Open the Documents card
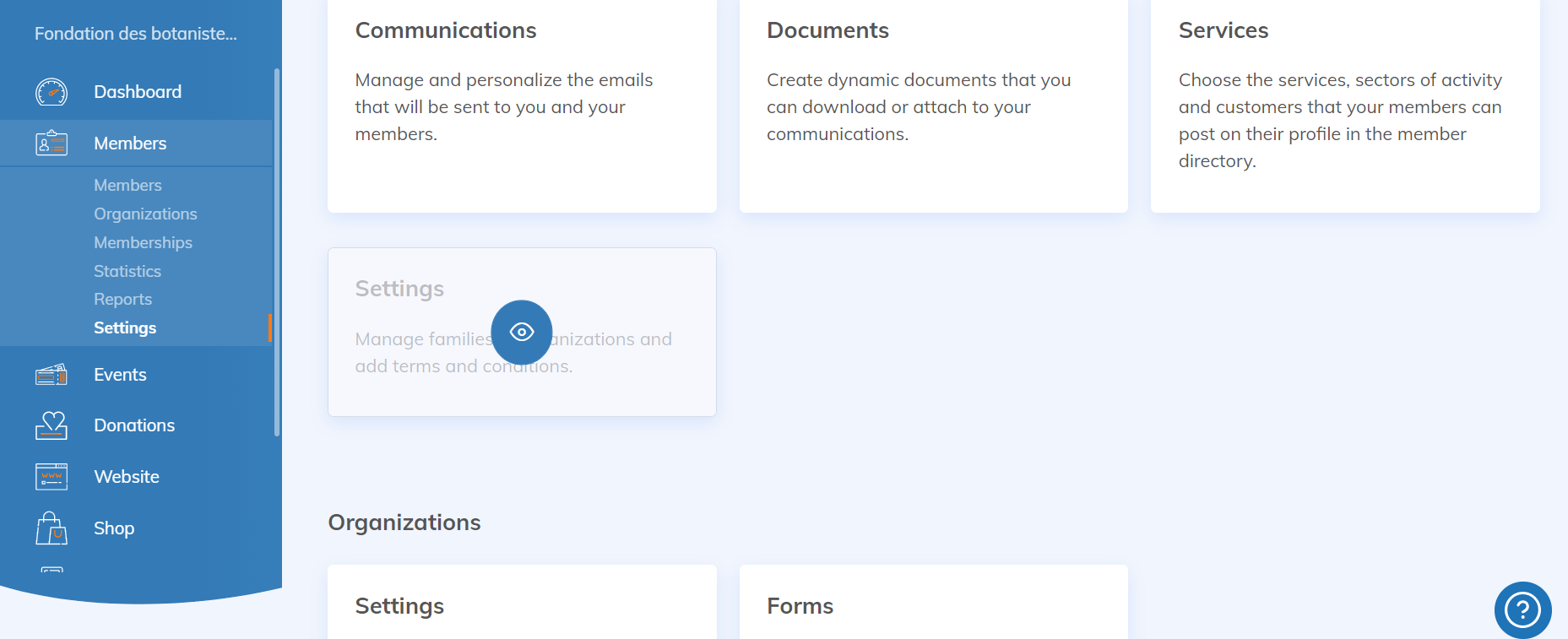The height and width of the screenshot is (639, 1568). coord(933,106)
